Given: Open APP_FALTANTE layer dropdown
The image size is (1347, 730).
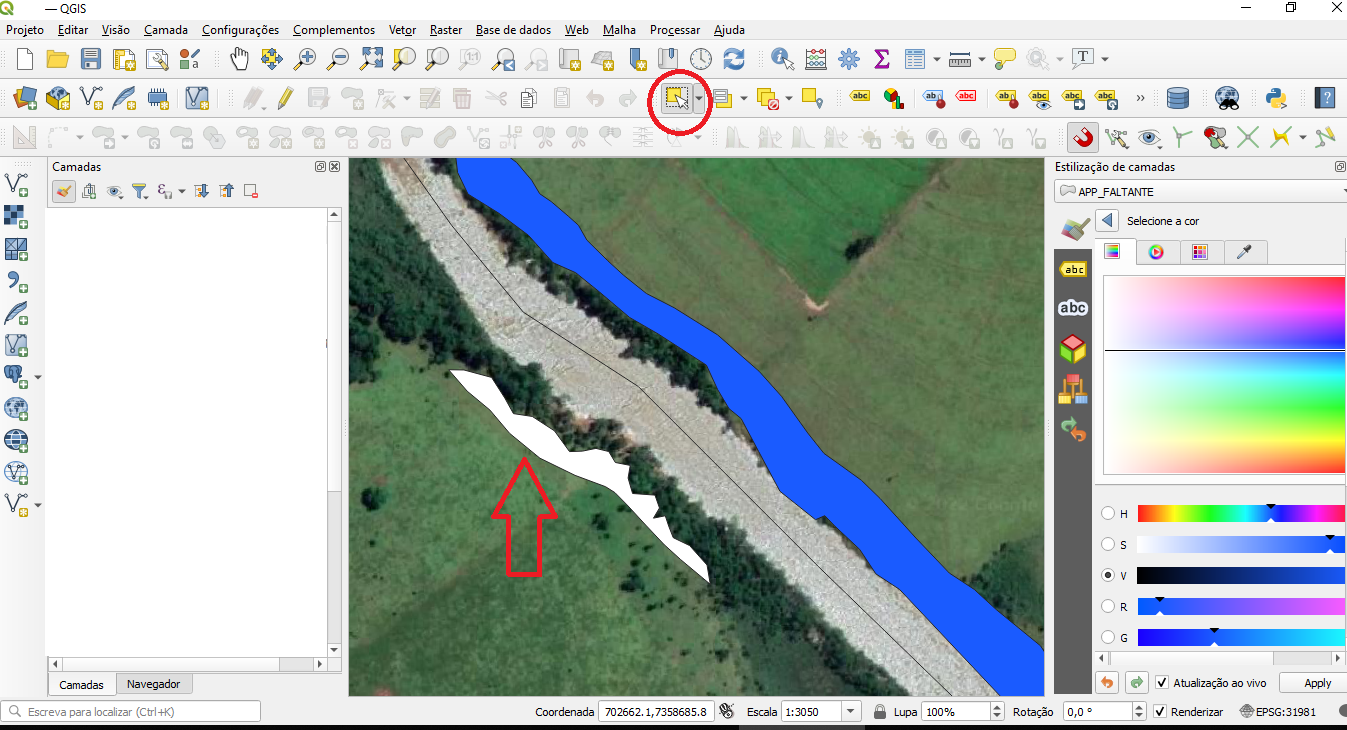Looking at the screenshot, I should click(1200, 191).
